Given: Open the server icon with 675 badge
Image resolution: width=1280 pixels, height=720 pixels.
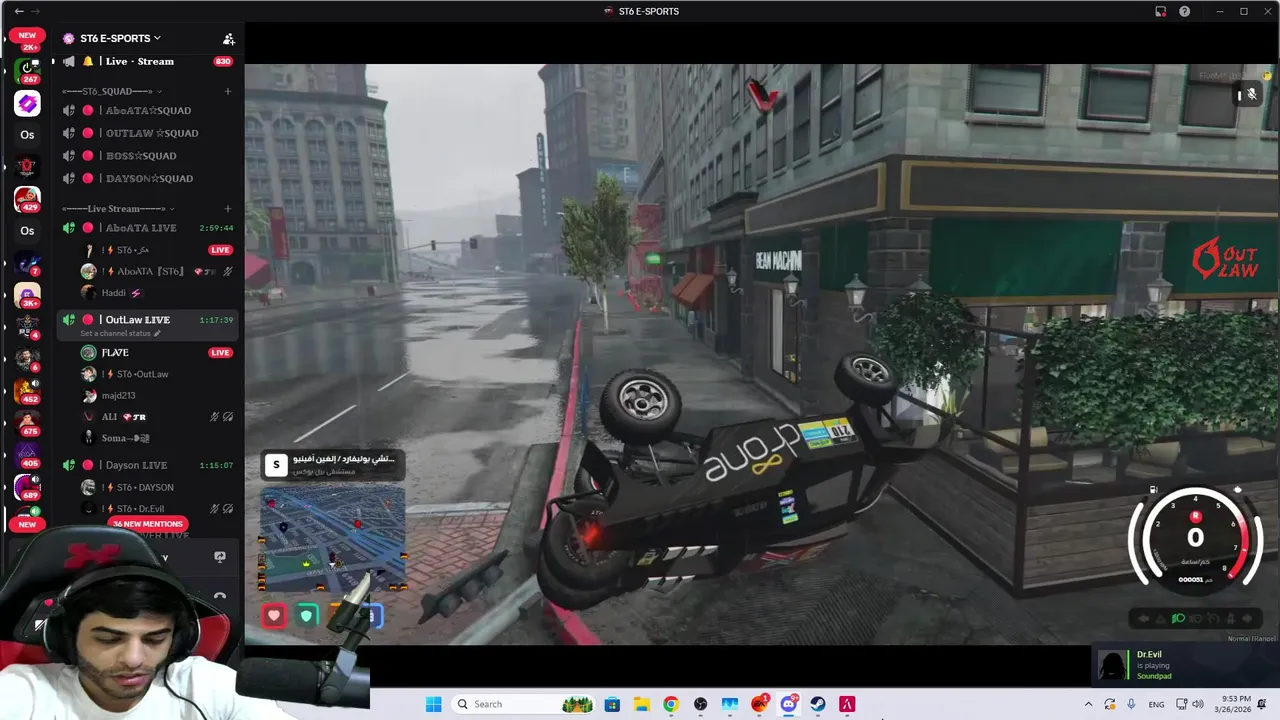Looking at the screenshot, I should pyautogui.click(x=27, y=423).
